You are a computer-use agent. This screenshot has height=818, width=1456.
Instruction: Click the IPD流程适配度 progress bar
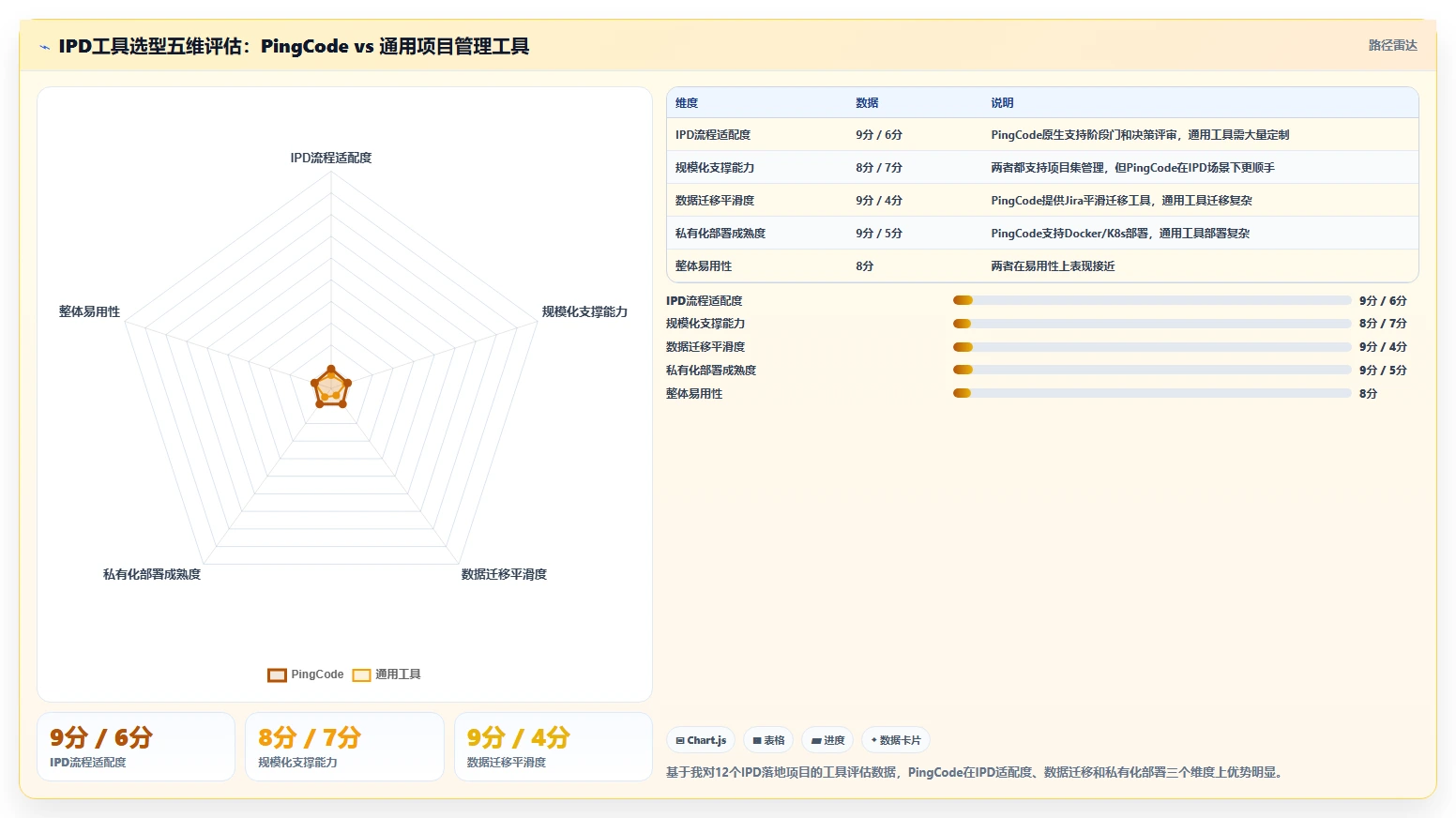tap(1152, 300)
